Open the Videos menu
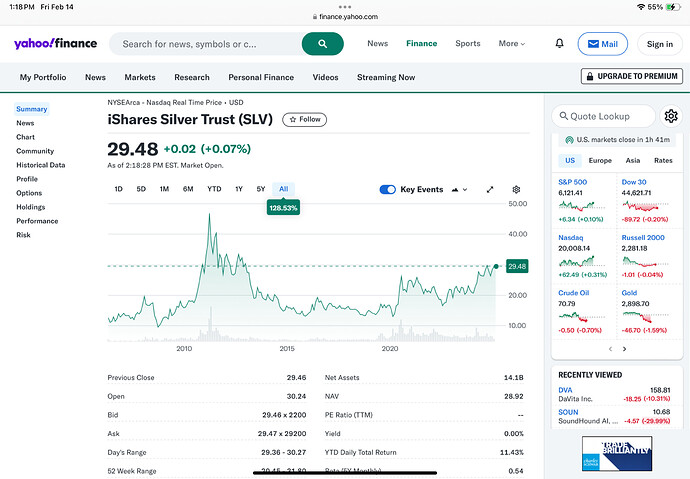690x479 pixels. click(325, 77)
